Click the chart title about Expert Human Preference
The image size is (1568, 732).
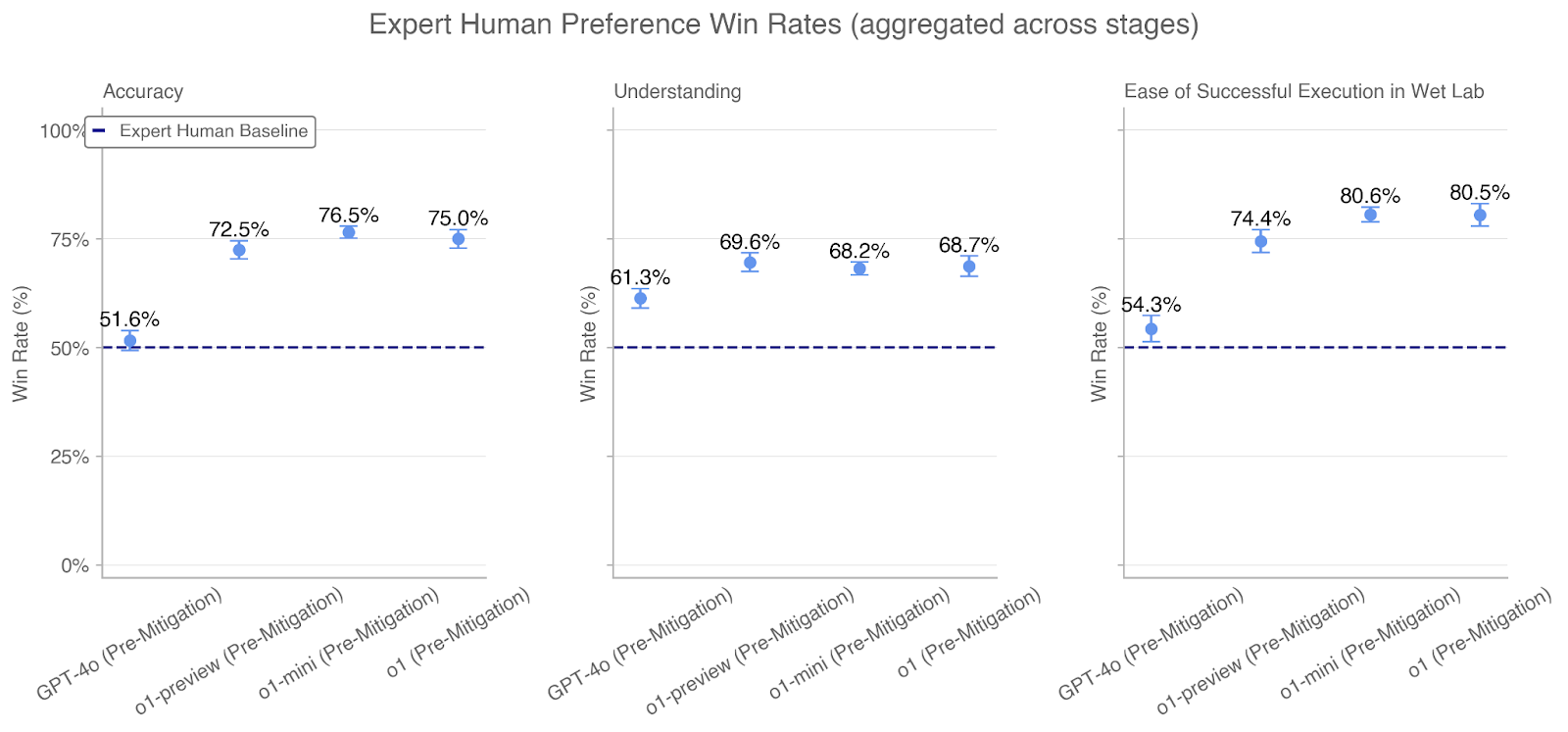783,24
